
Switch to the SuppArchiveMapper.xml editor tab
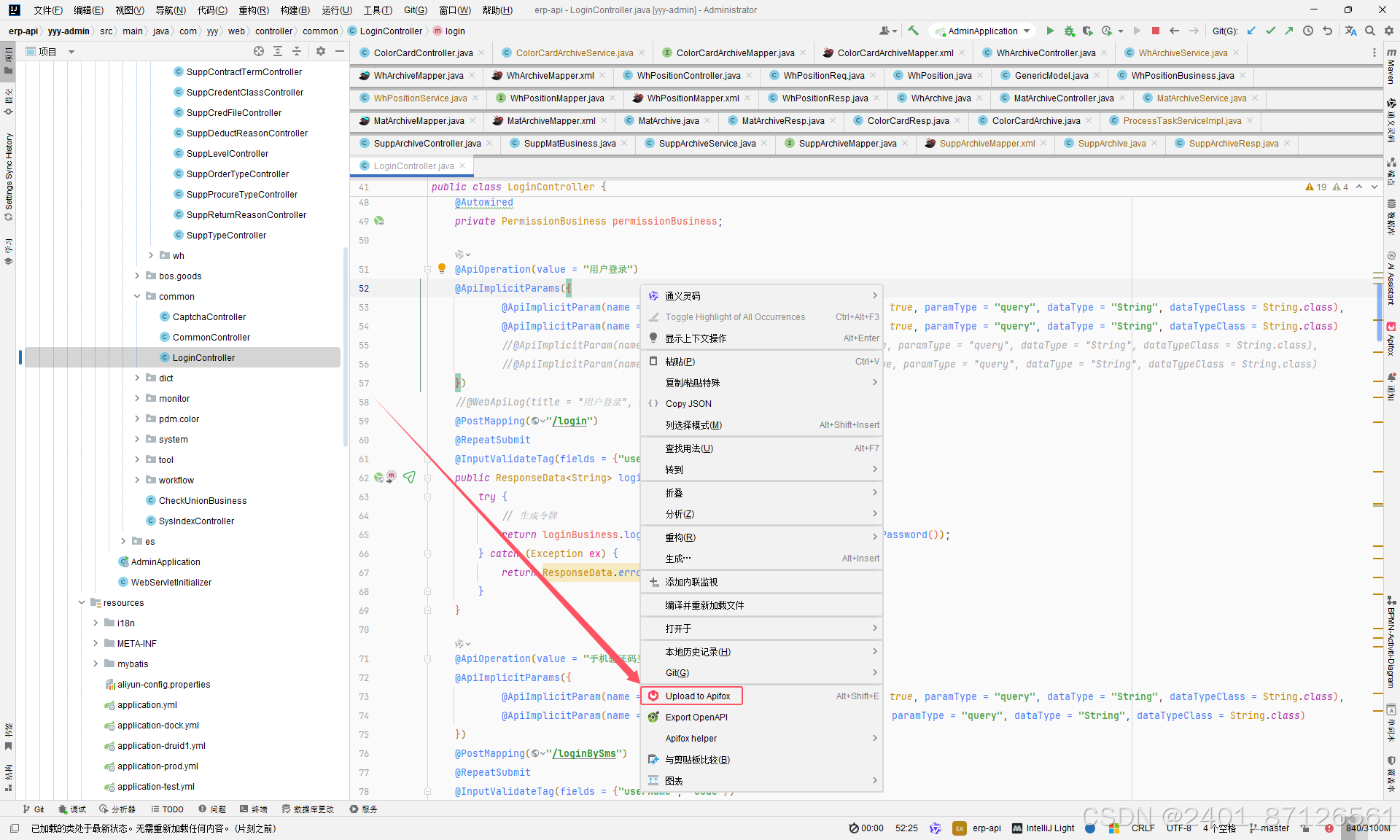point(986,143)
